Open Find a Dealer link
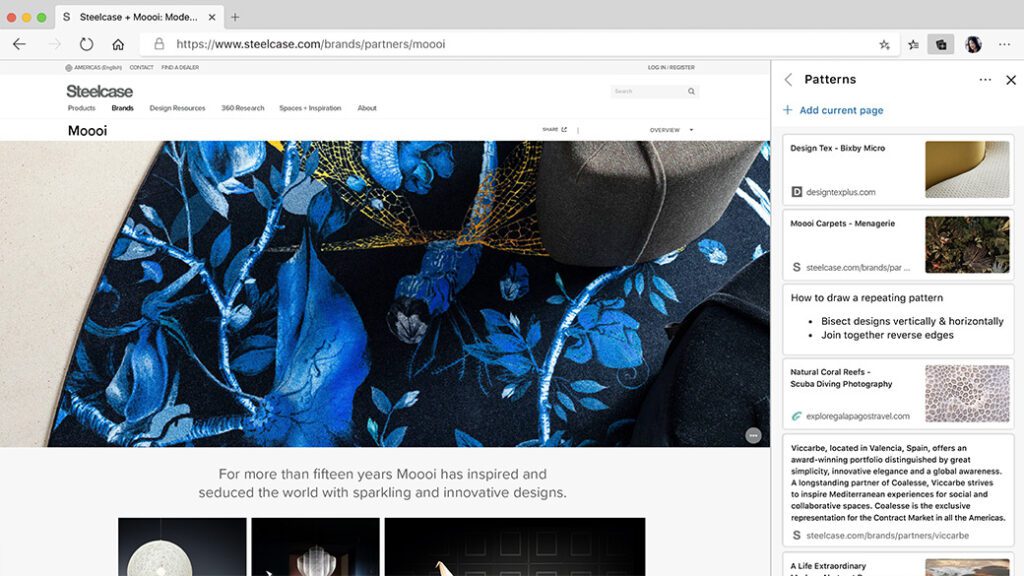Image resolution: width=1024 pixels, height=576 pixels. tap(180, 67)
